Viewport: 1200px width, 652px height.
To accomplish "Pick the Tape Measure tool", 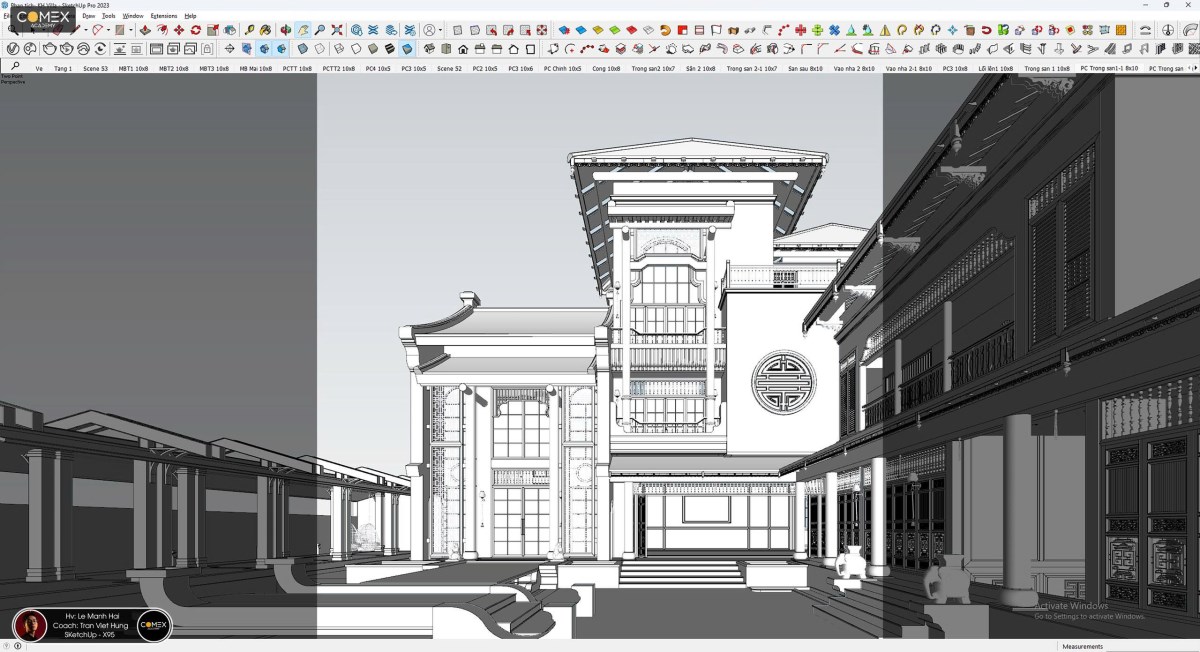I will (249, 30).
